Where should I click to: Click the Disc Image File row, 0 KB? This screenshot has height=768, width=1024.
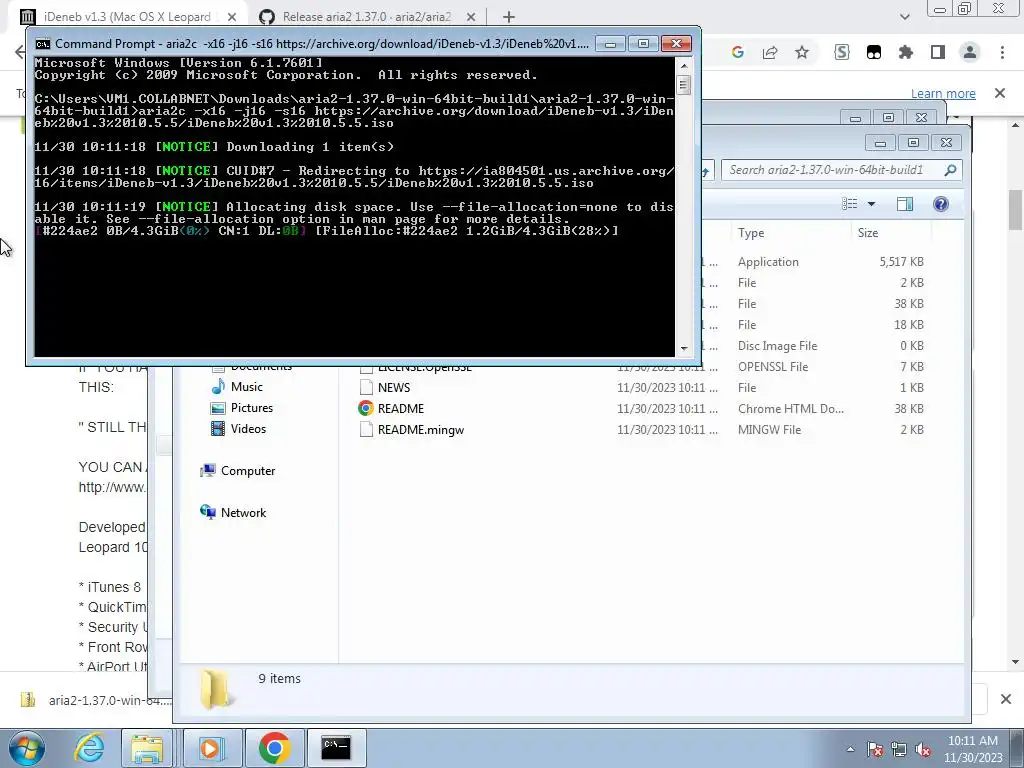coord(831,346)
